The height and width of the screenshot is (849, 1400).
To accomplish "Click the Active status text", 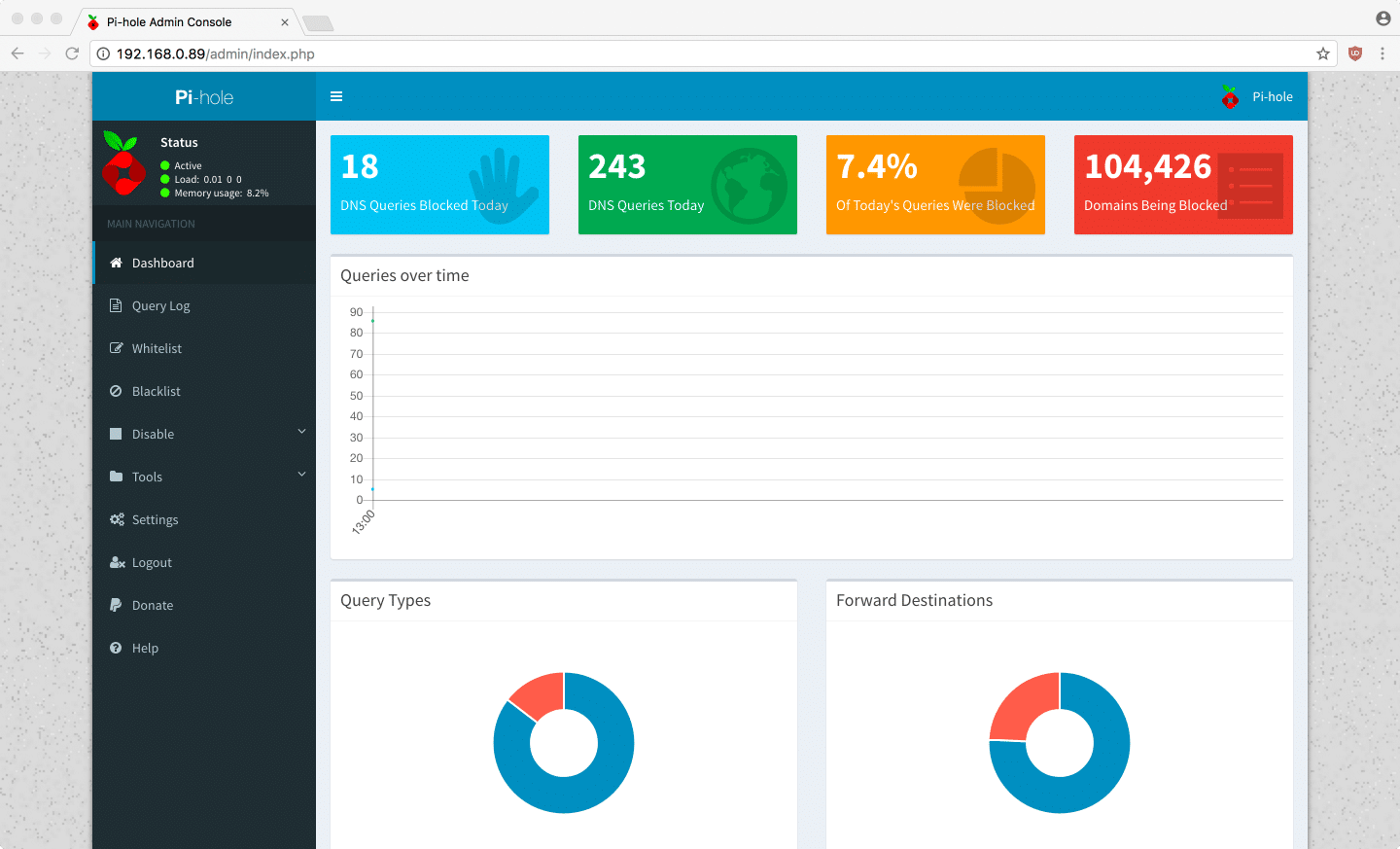I will 188,165.
